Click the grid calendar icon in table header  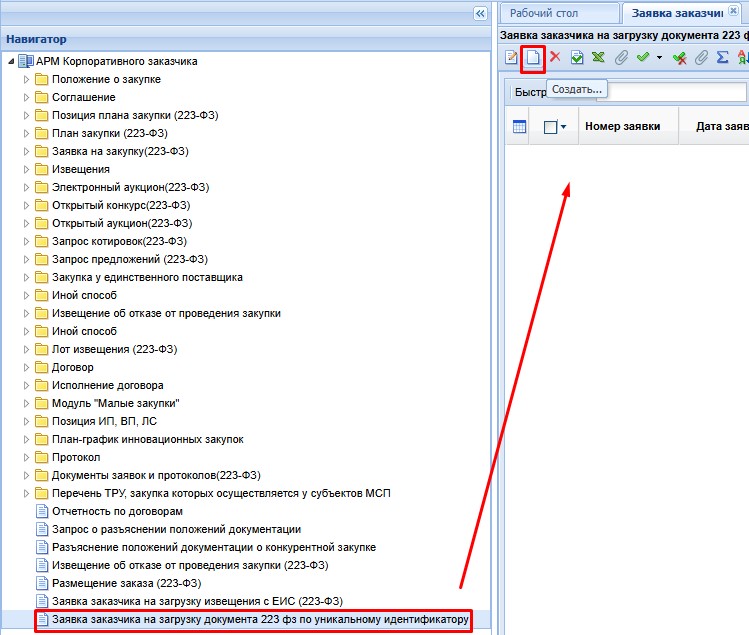[x=519, y=127]
